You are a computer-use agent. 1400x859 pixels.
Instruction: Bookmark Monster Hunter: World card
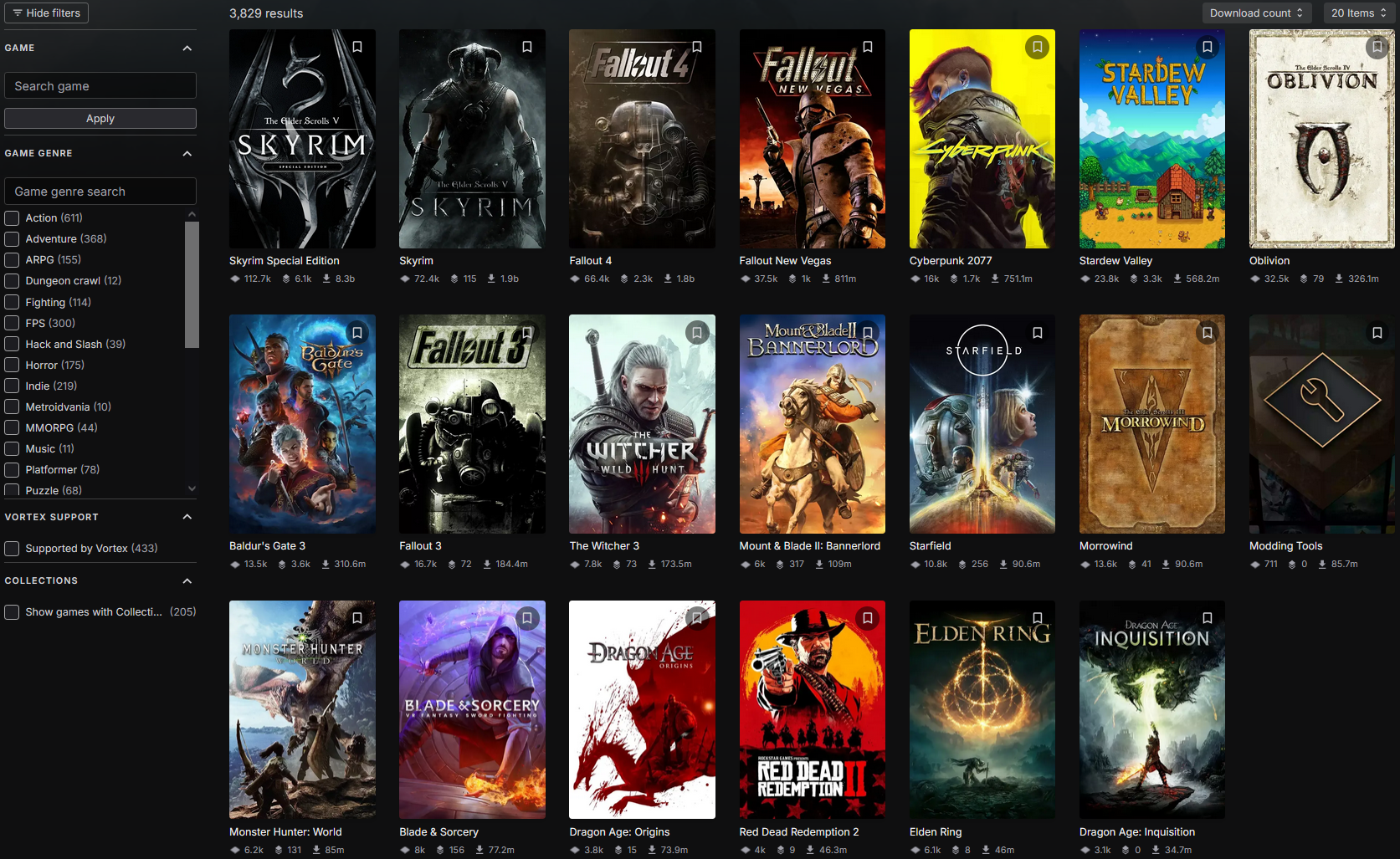357,618
